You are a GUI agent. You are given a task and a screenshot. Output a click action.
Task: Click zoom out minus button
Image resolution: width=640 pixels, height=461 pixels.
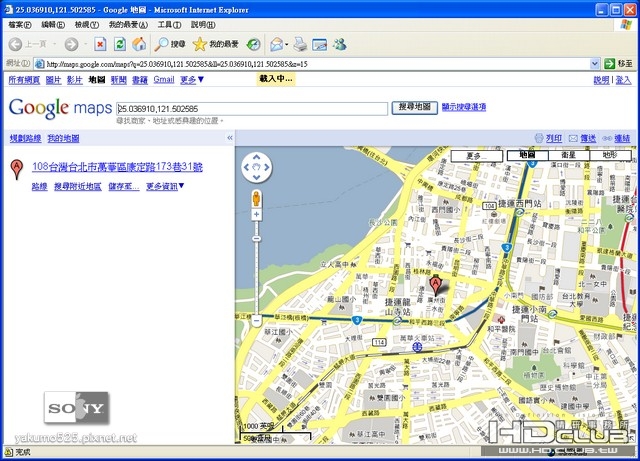click(x=256, y=321)
